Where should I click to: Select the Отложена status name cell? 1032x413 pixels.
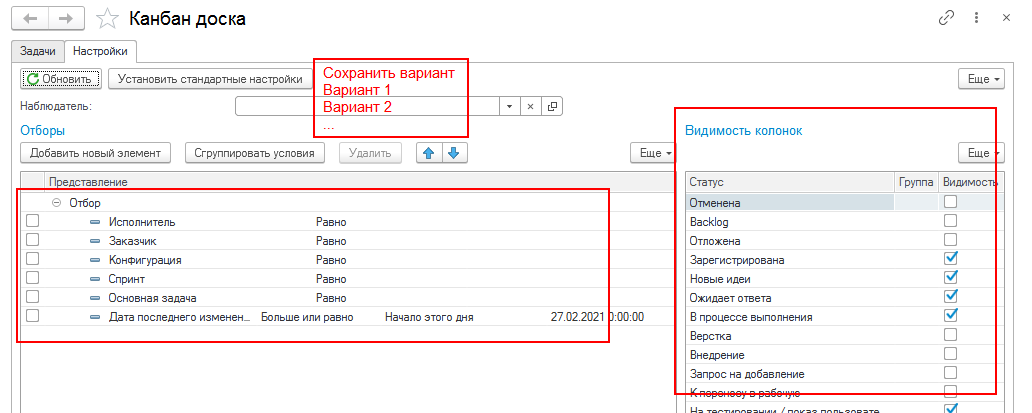(x=790, y=241)
